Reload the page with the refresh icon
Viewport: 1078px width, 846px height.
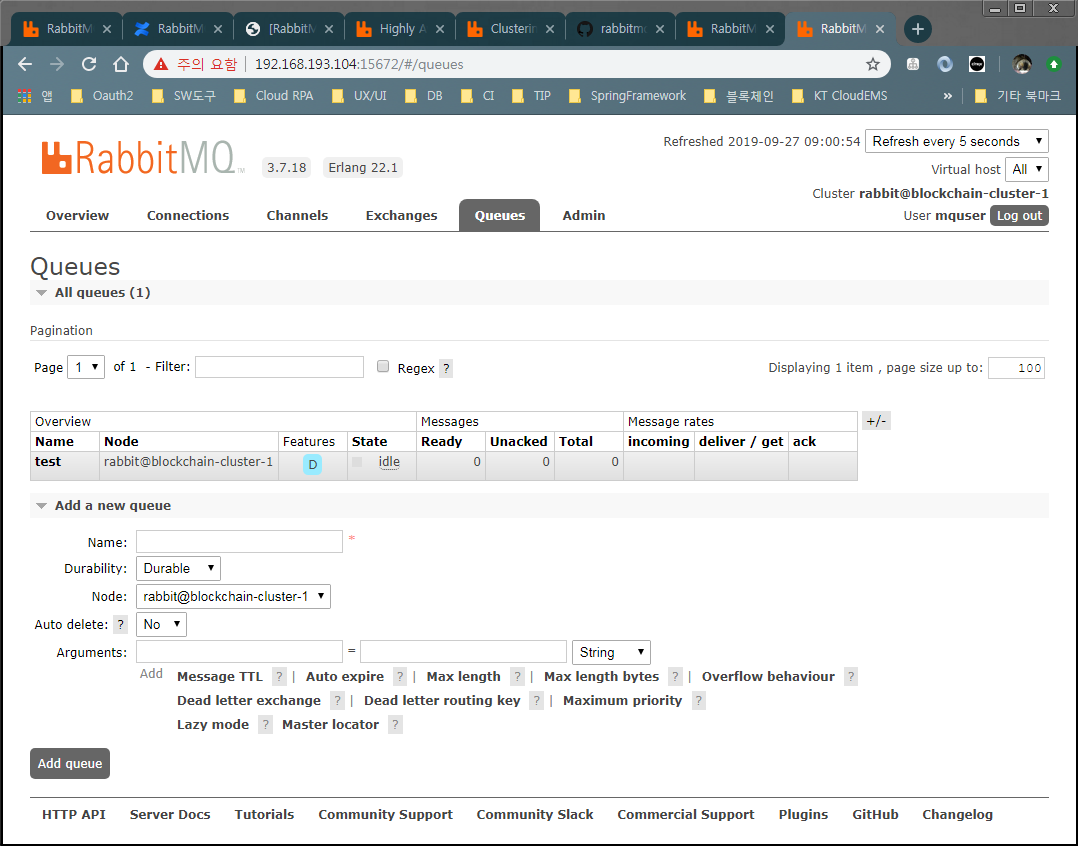point(89,65)
